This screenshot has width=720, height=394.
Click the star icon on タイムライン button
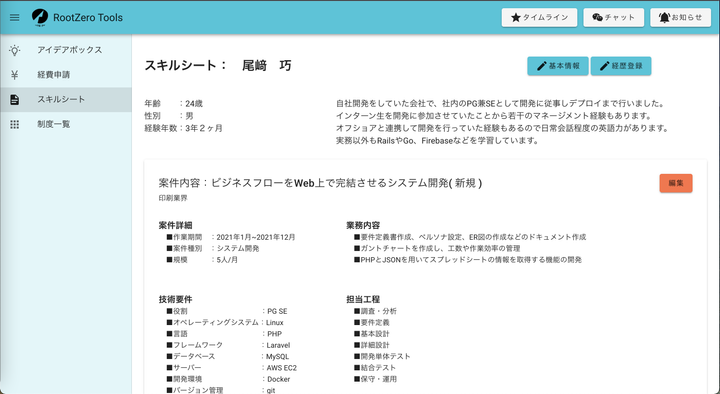click(x=516, y=17)
